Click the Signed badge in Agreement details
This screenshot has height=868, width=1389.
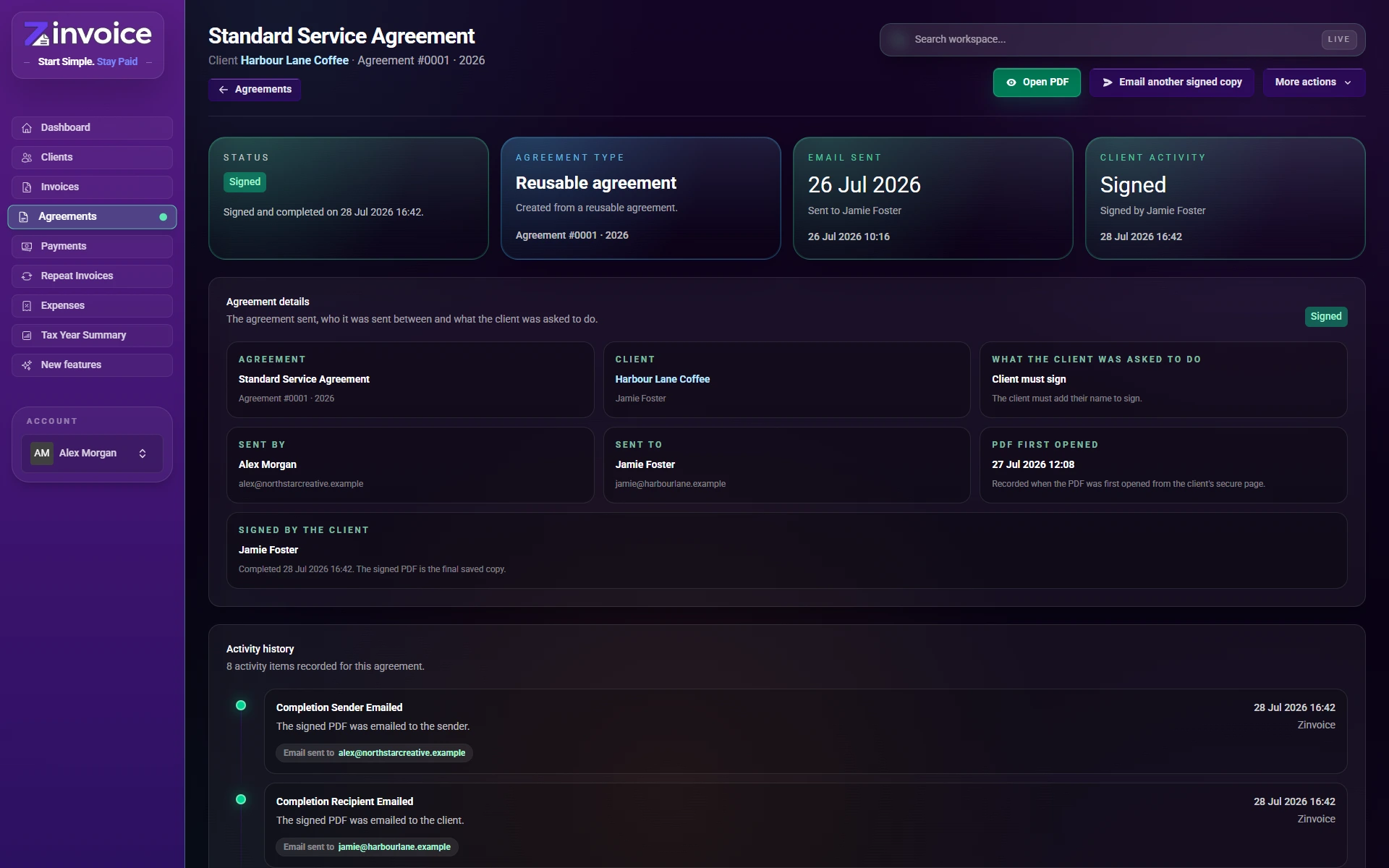(1325, 317)
